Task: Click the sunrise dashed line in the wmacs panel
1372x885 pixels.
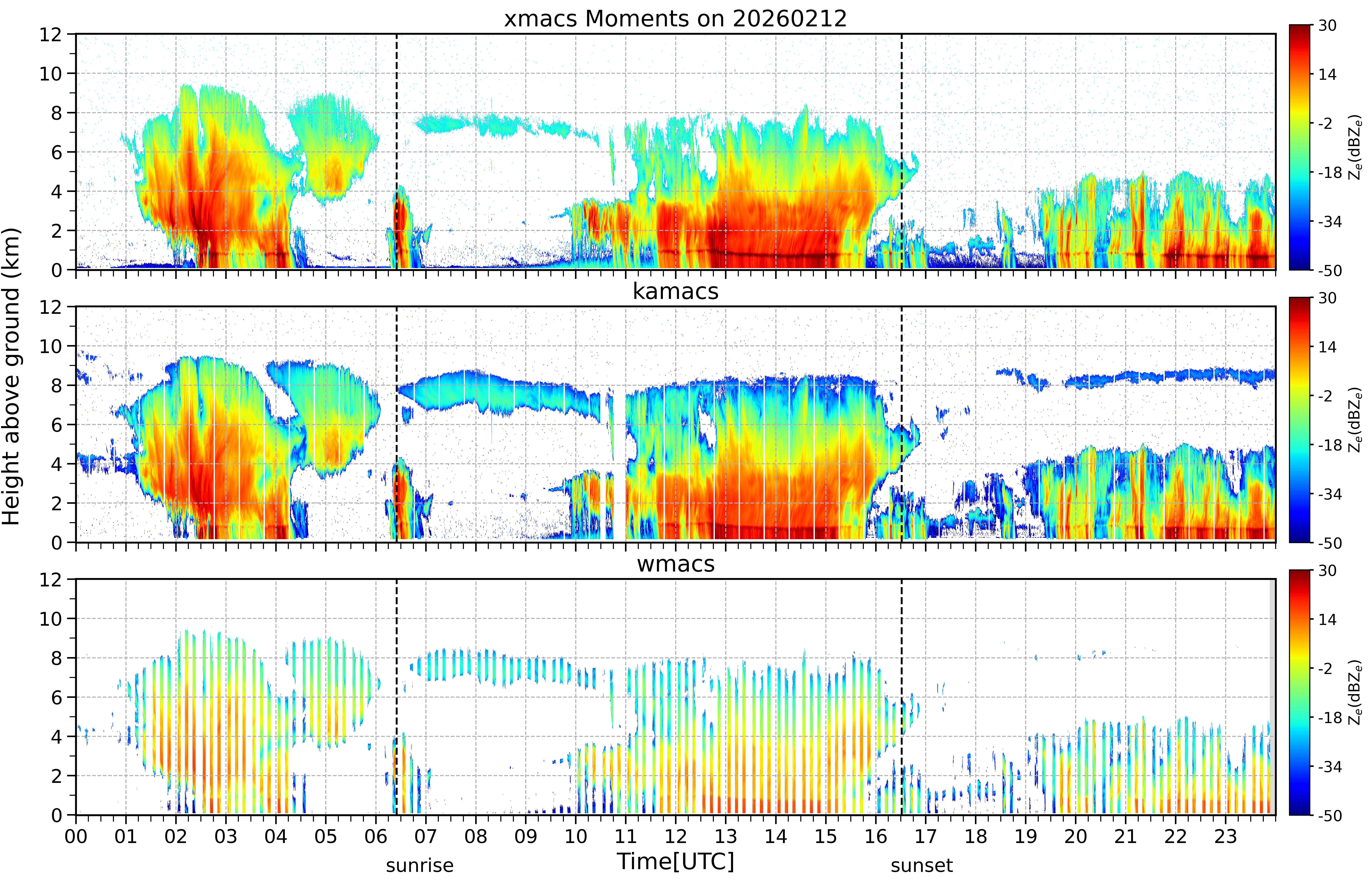Action: [x=397, y=697]
